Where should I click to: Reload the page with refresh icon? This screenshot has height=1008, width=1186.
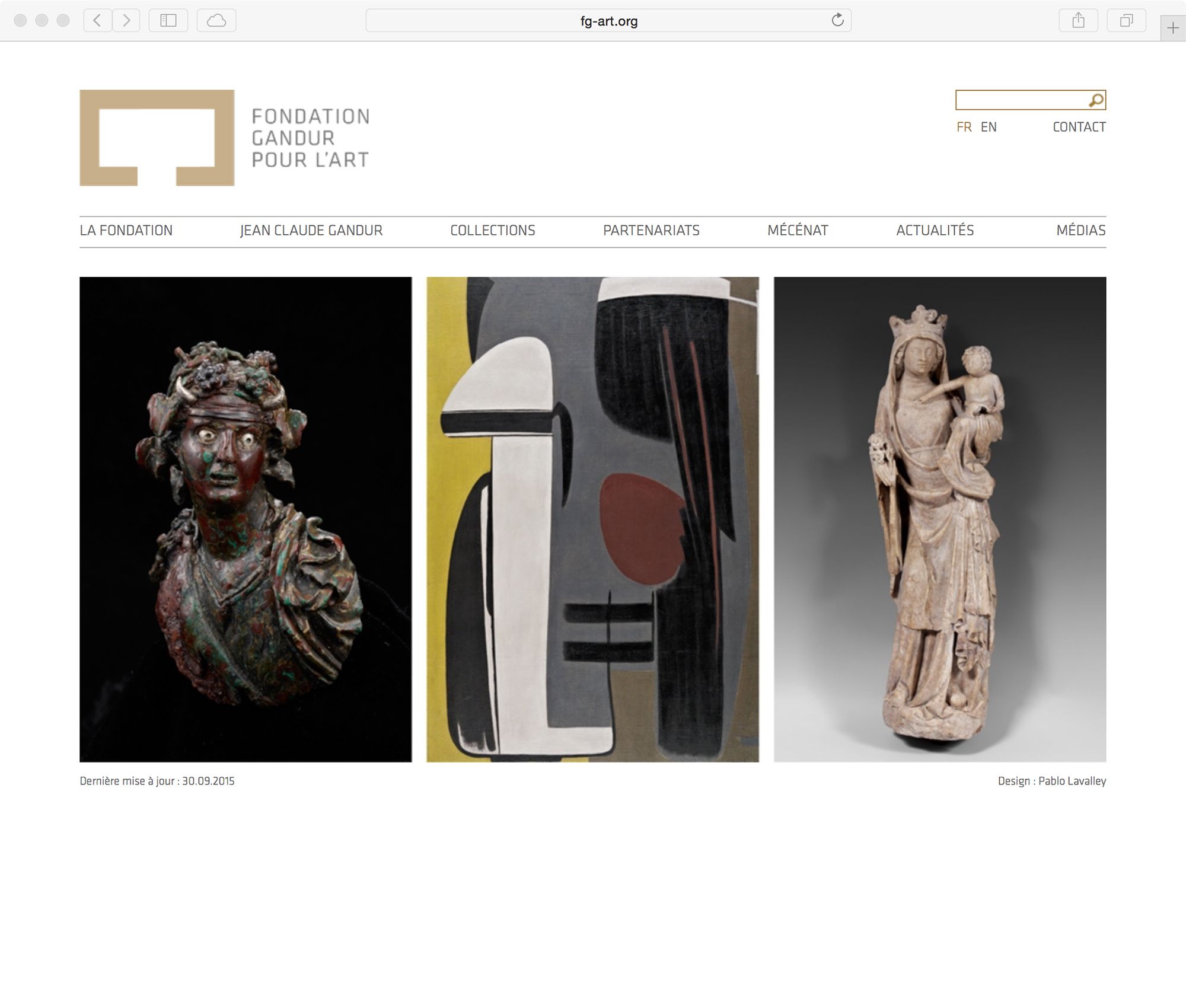(x=837, y=20)
